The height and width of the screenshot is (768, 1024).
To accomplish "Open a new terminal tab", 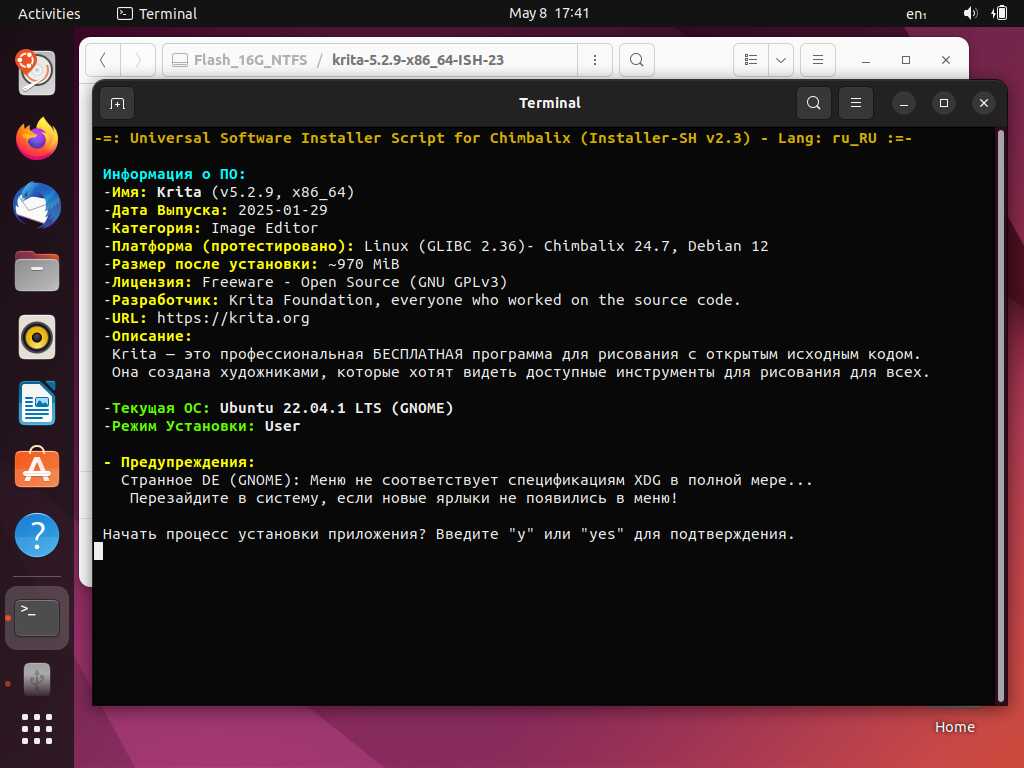I will click(117, 103).
